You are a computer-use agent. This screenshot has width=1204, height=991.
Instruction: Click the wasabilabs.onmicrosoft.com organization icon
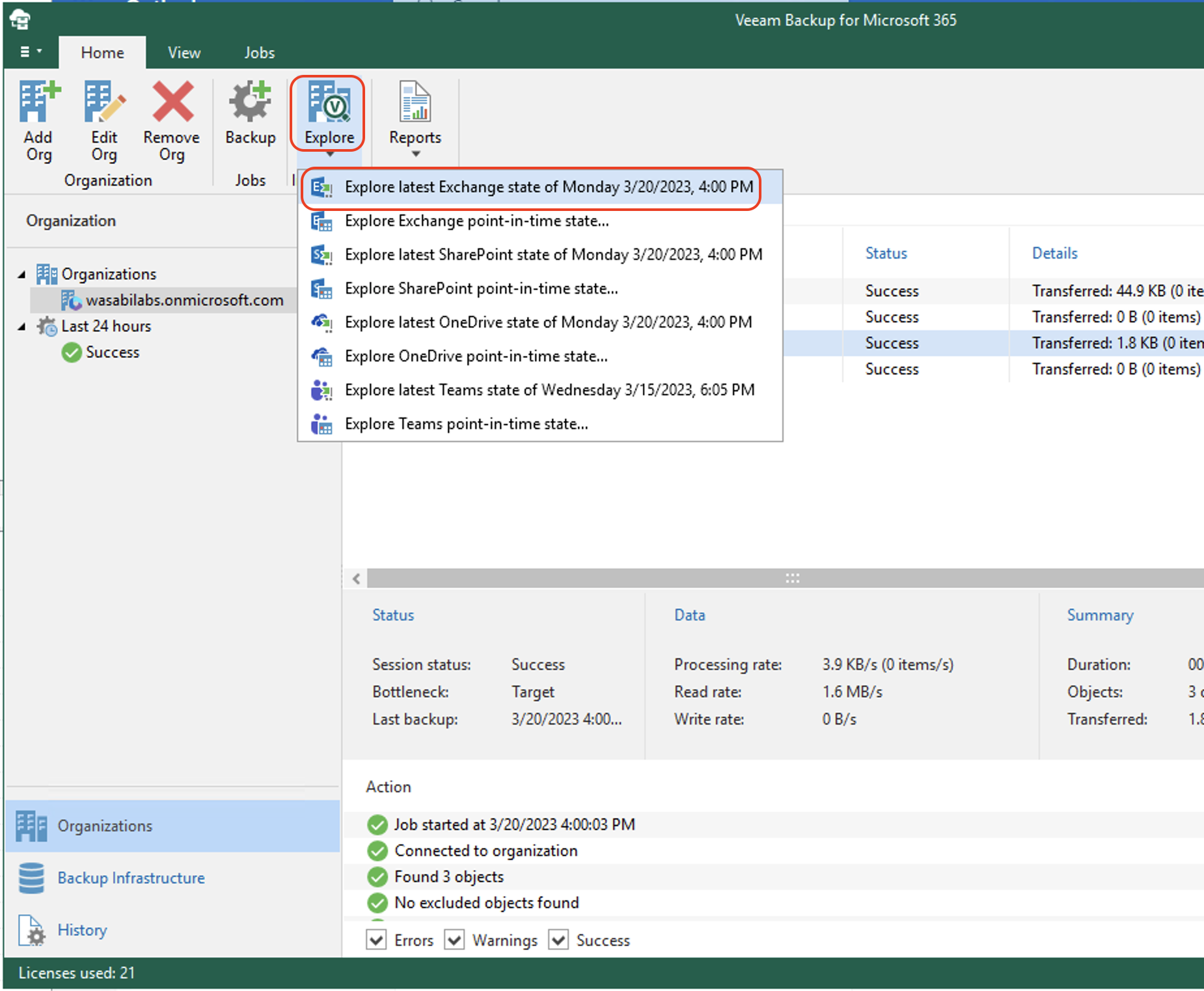tap(72, 300)
